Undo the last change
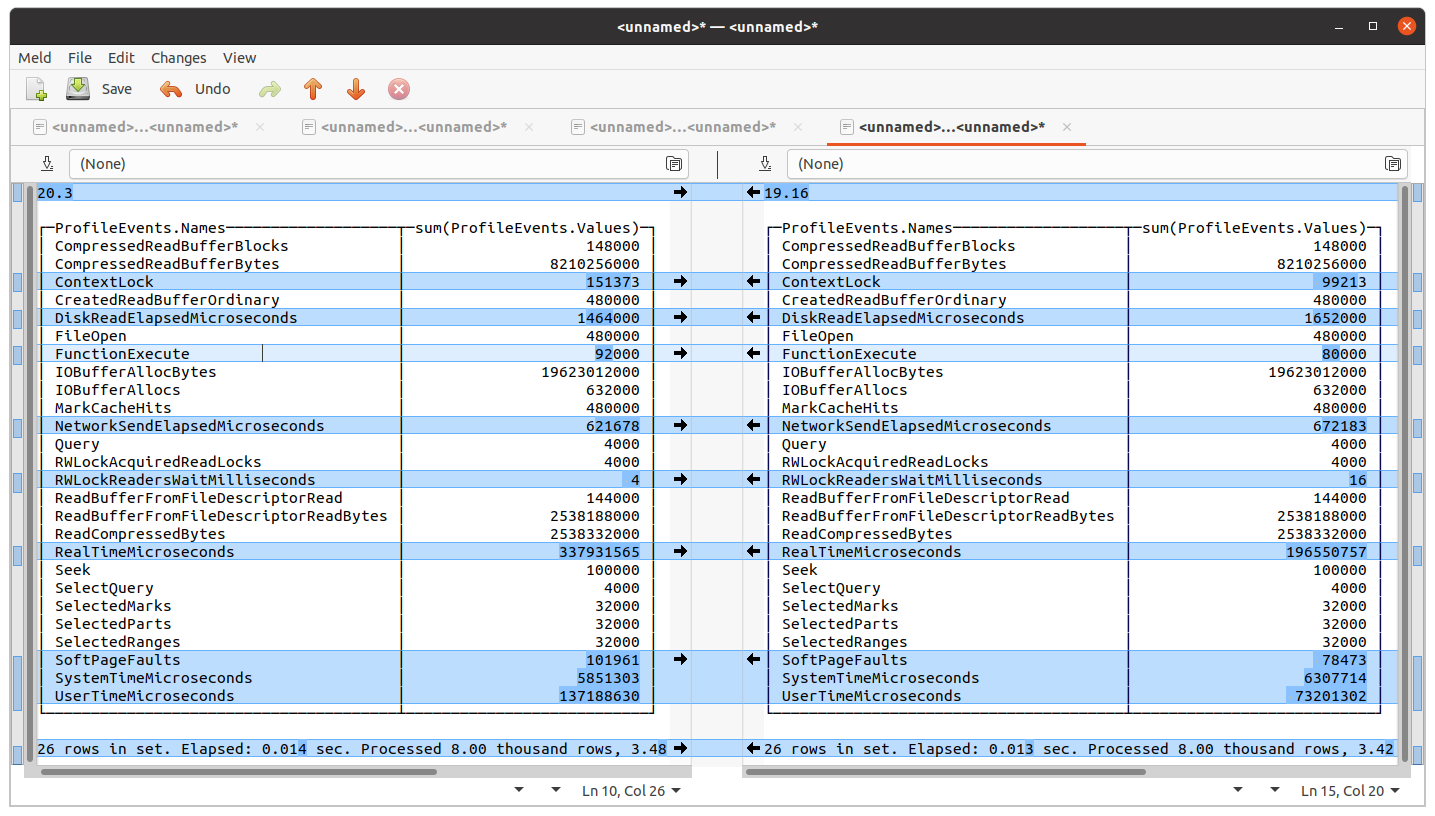Viewport: 1435px width, 816px height. pyautogui.click(x=196, y=89)
